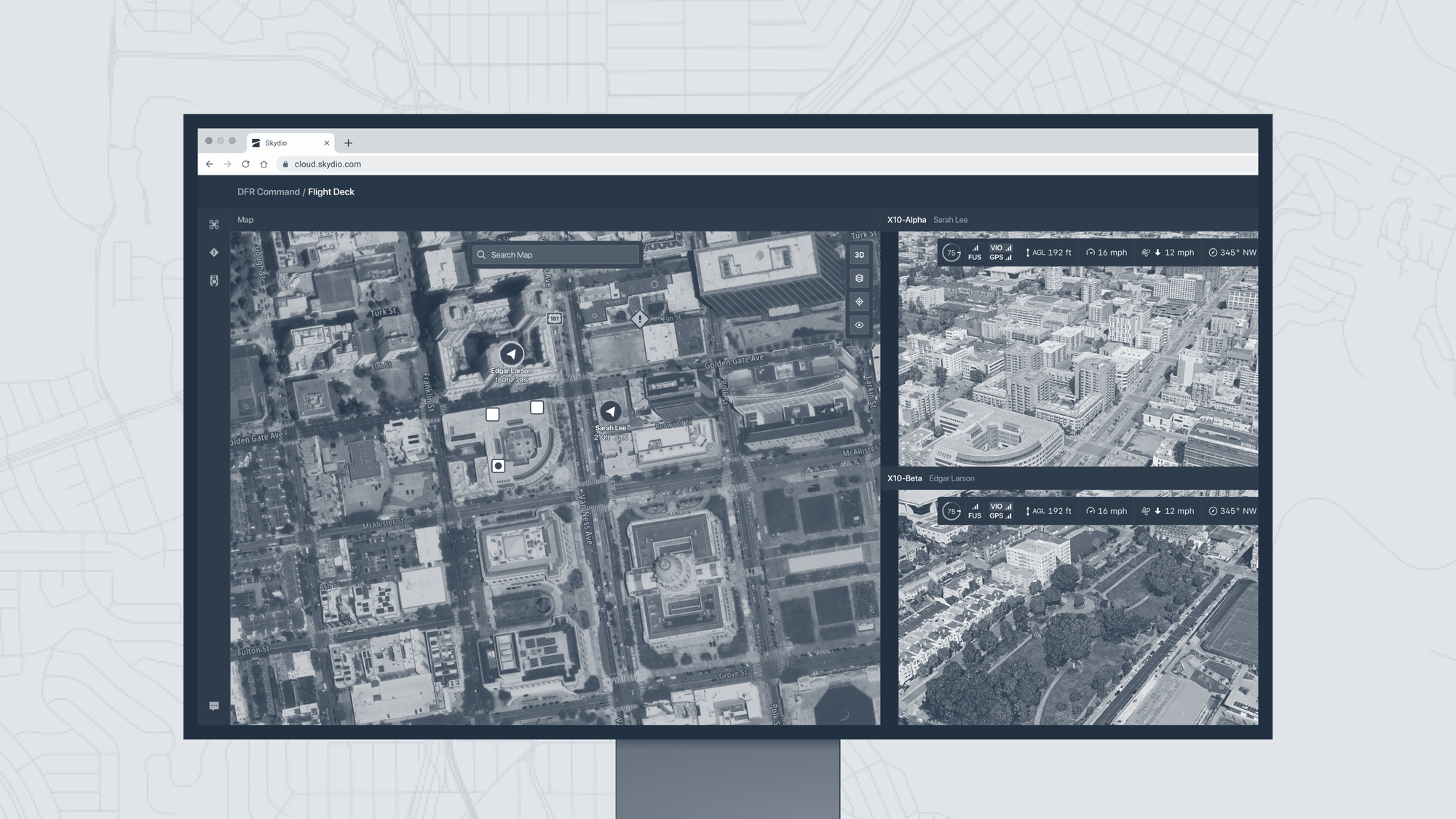Click the Map panel header label

coord(245,220)
